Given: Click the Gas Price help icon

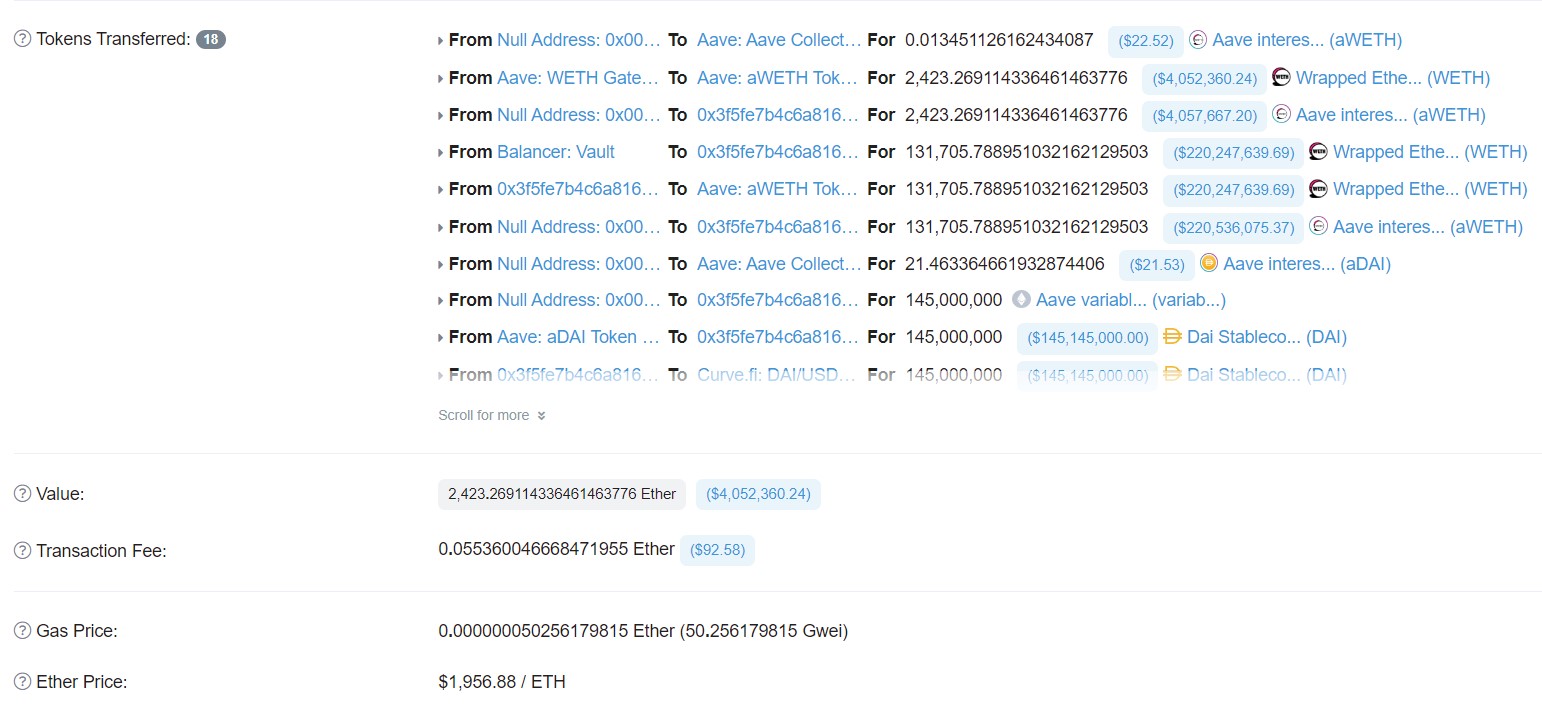Looking at the screenshot, I should click(22, 631).
